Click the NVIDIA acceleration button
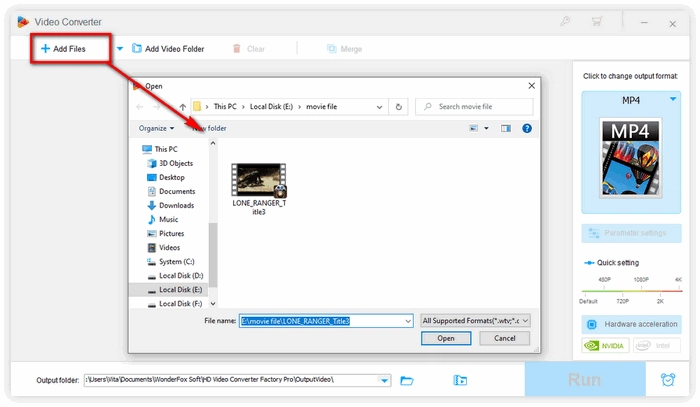The width and height of the screenshot is (700, 407). pyautogui.click(x=605, y=345)
